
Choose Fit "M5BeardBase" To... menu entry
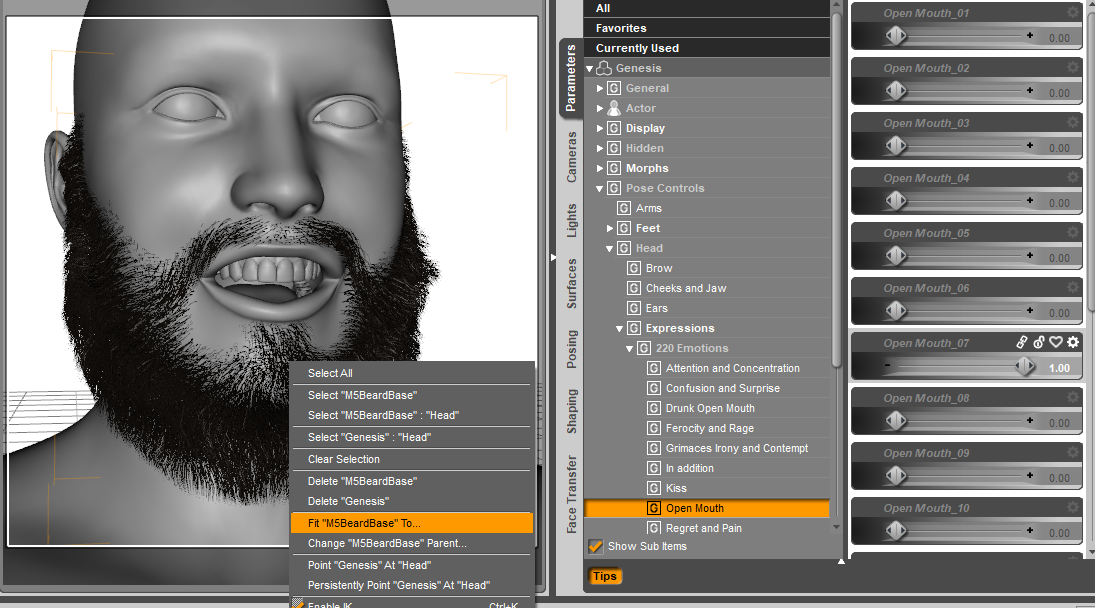click(x=412, y=523)
